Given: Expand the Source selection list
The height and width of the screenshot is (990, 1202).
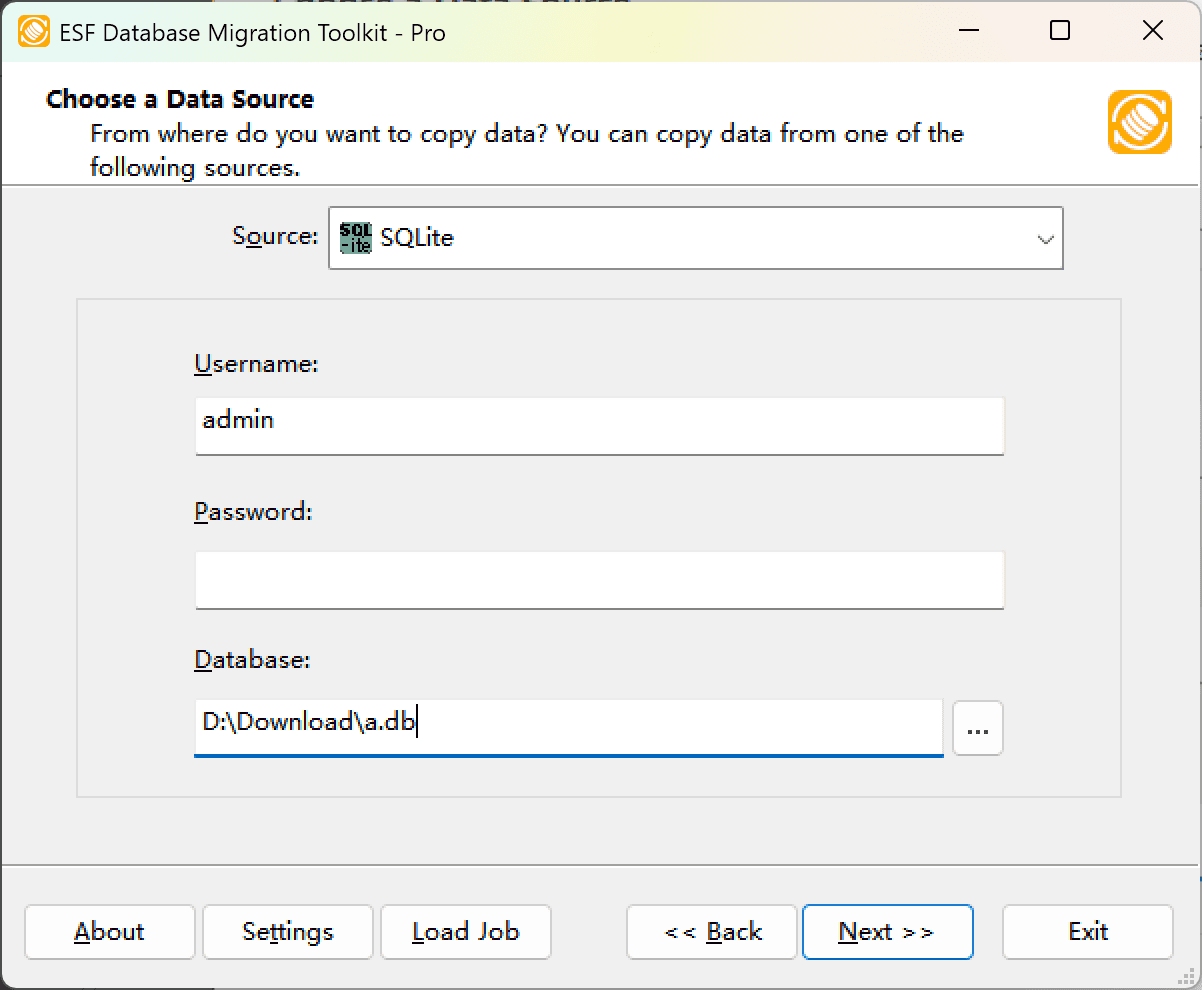Looking at the screenshot, I should [1046, 238].
